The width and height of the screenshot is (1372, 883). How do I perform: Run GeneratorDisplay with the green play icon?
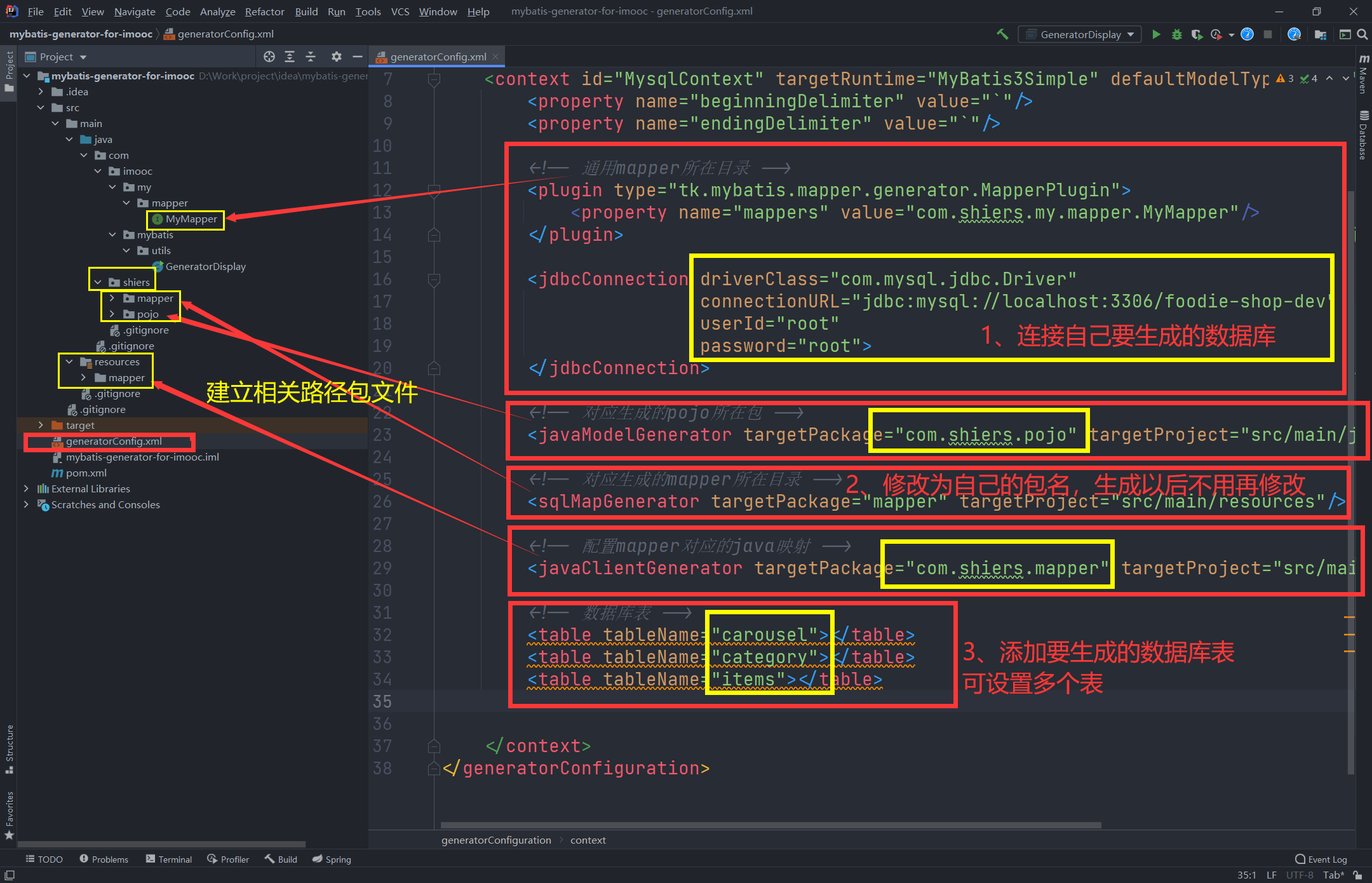pos(1156,34)
